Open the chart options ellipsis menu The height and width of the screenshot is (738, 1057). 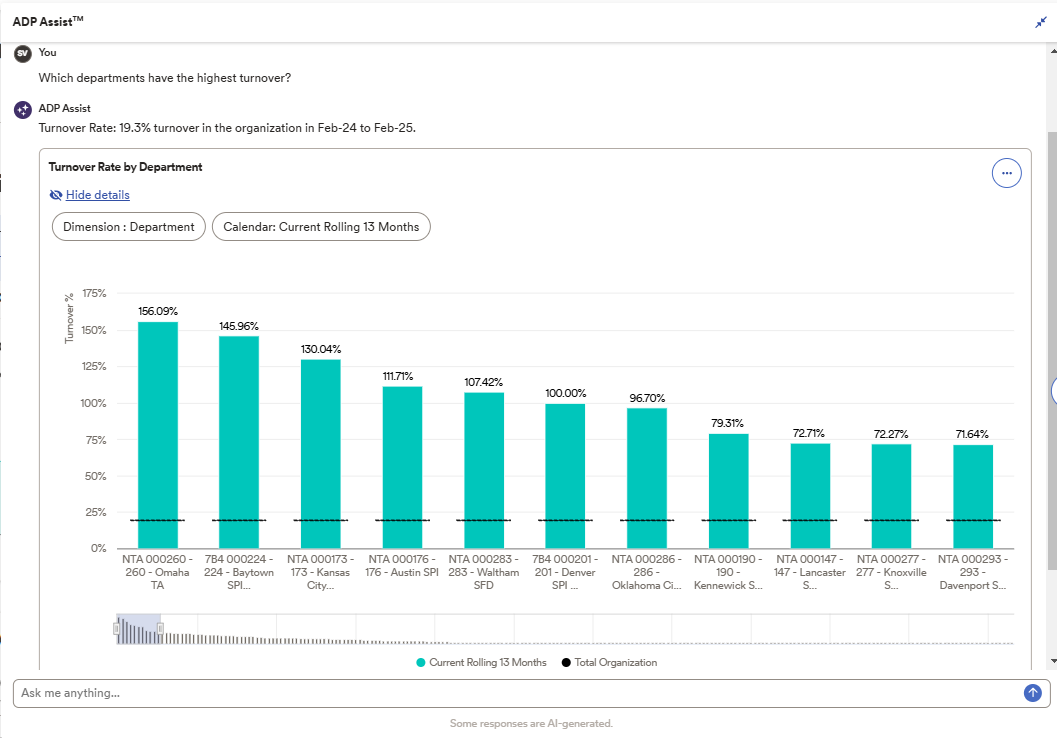pos(1006,172)
